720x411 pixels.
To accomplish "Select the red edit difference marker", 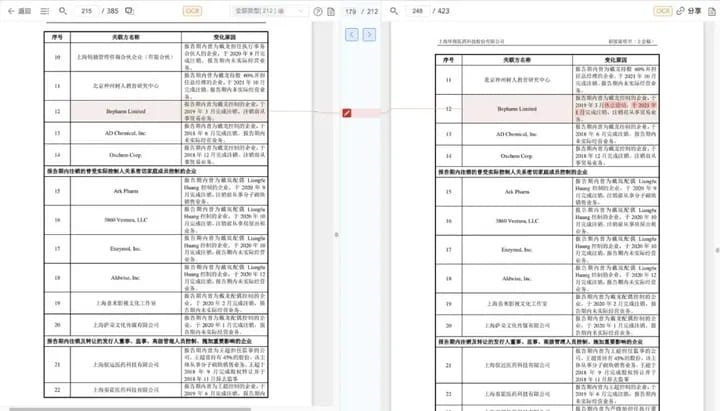I will point(347,113).
